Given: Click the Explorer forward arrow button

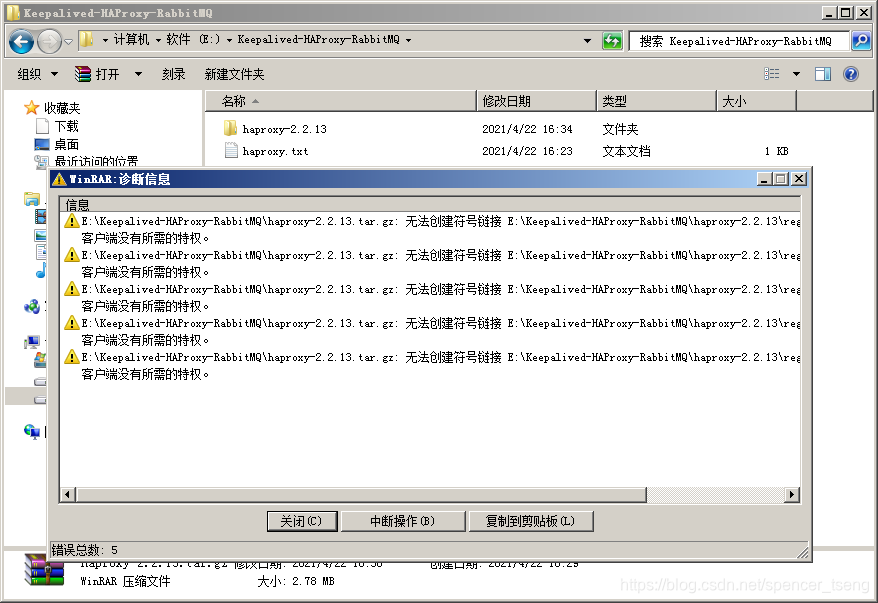Looking at the screenshot, I should click(49, 41).
